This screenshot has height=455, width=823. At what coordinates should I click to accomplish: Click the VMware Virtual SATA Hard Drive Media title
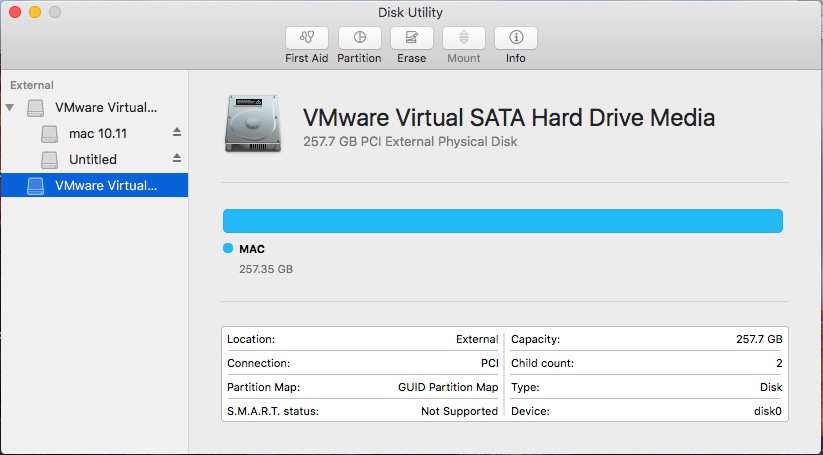coord(509,118)
